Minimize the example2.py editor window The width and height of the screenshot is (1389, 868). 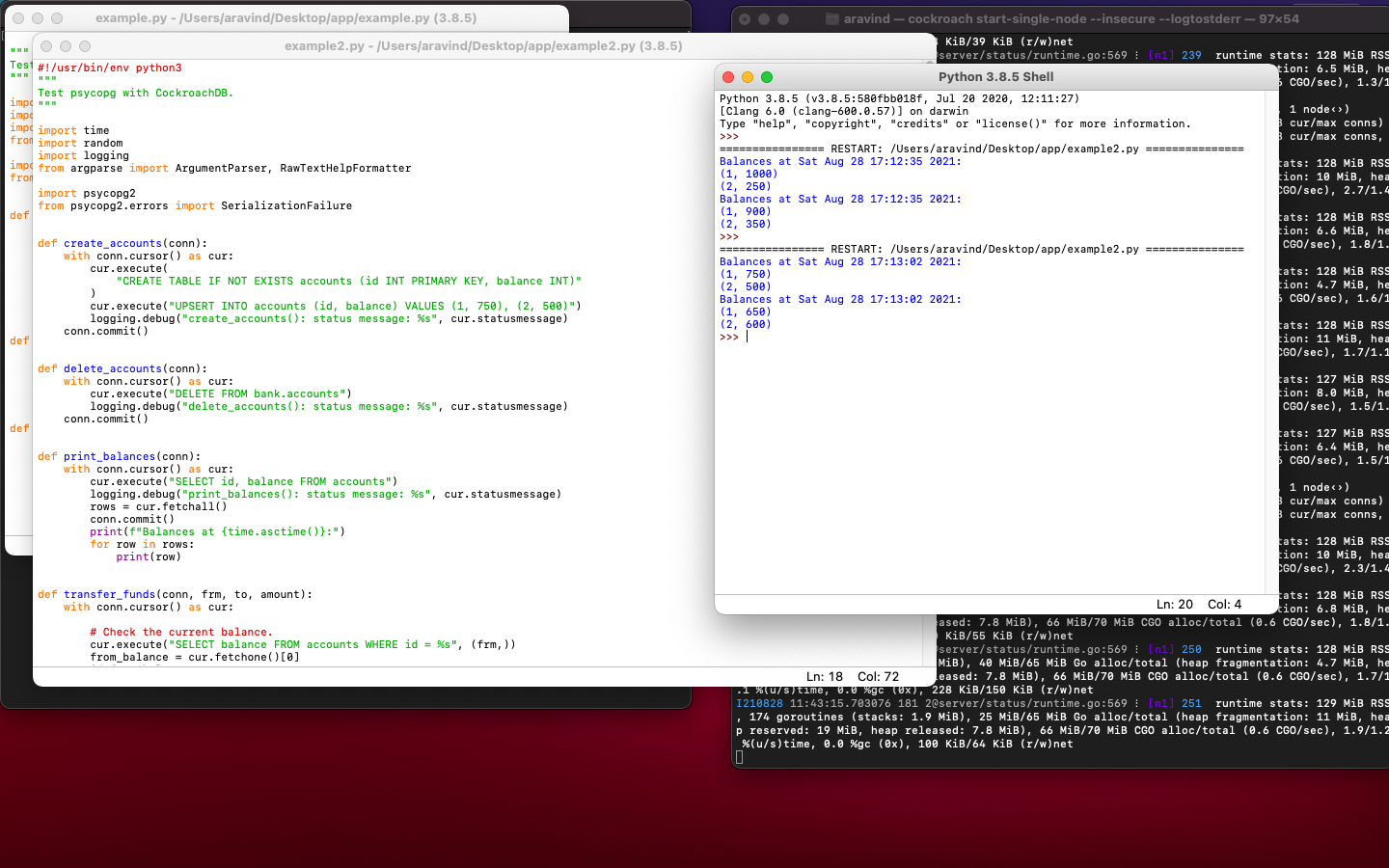point(66,46)
